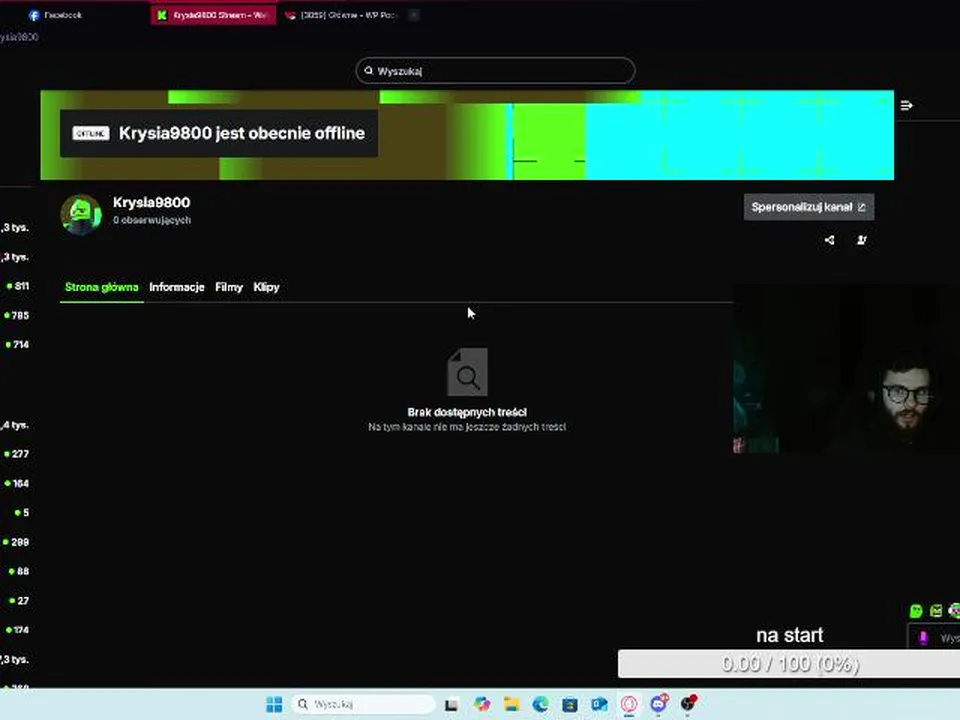
Task: Open the Strona główna tab
Action: click(102, 287)
